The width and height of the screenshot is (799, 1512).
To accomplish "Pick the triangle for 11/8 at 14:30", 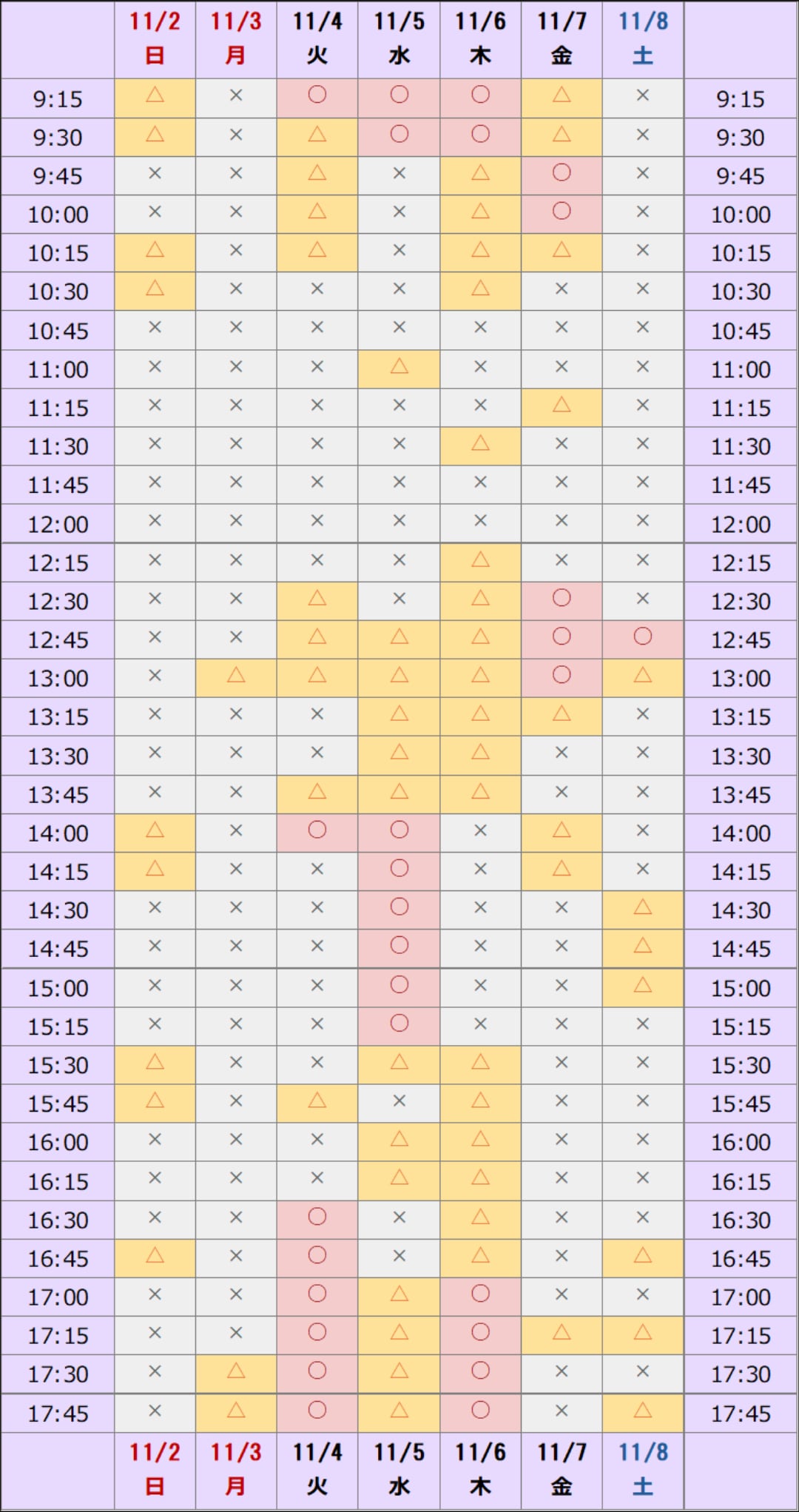I will [x=643, y=907].
